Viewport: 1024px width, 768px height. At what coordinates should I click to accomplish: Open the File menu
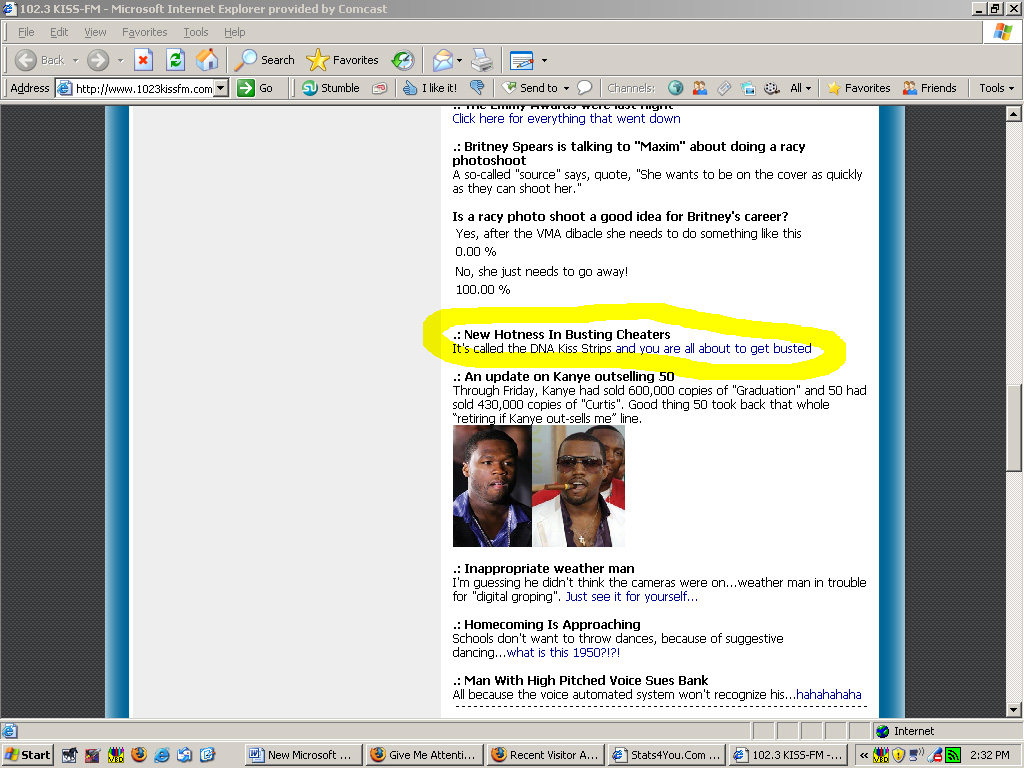[26, 32]
